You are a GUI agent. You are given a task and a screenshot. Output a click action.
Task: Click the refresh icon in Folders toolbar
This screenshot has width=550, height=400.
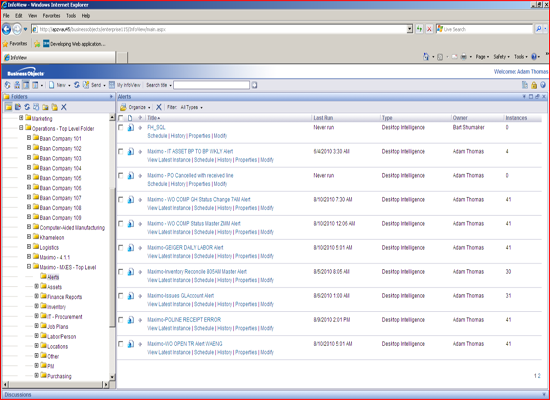pyautogui.click(x=27, y=107)
